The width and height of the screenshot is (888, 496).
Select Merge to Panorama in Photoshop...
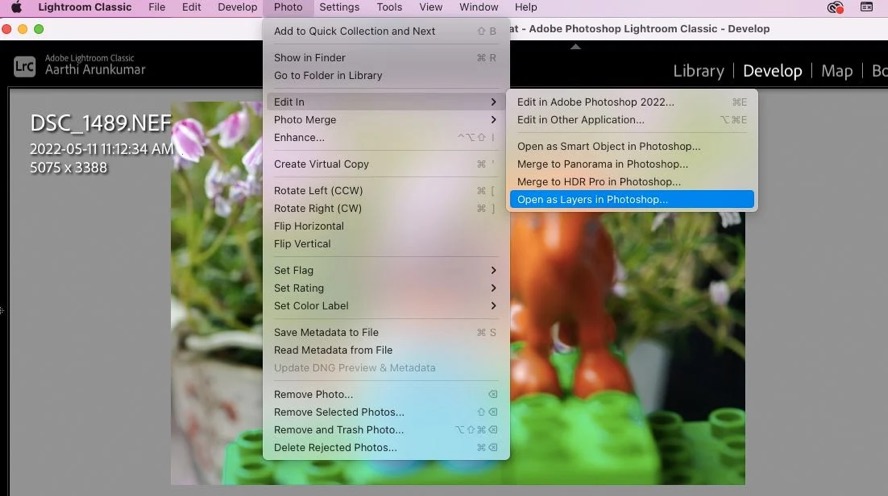(x=631, y=164)
